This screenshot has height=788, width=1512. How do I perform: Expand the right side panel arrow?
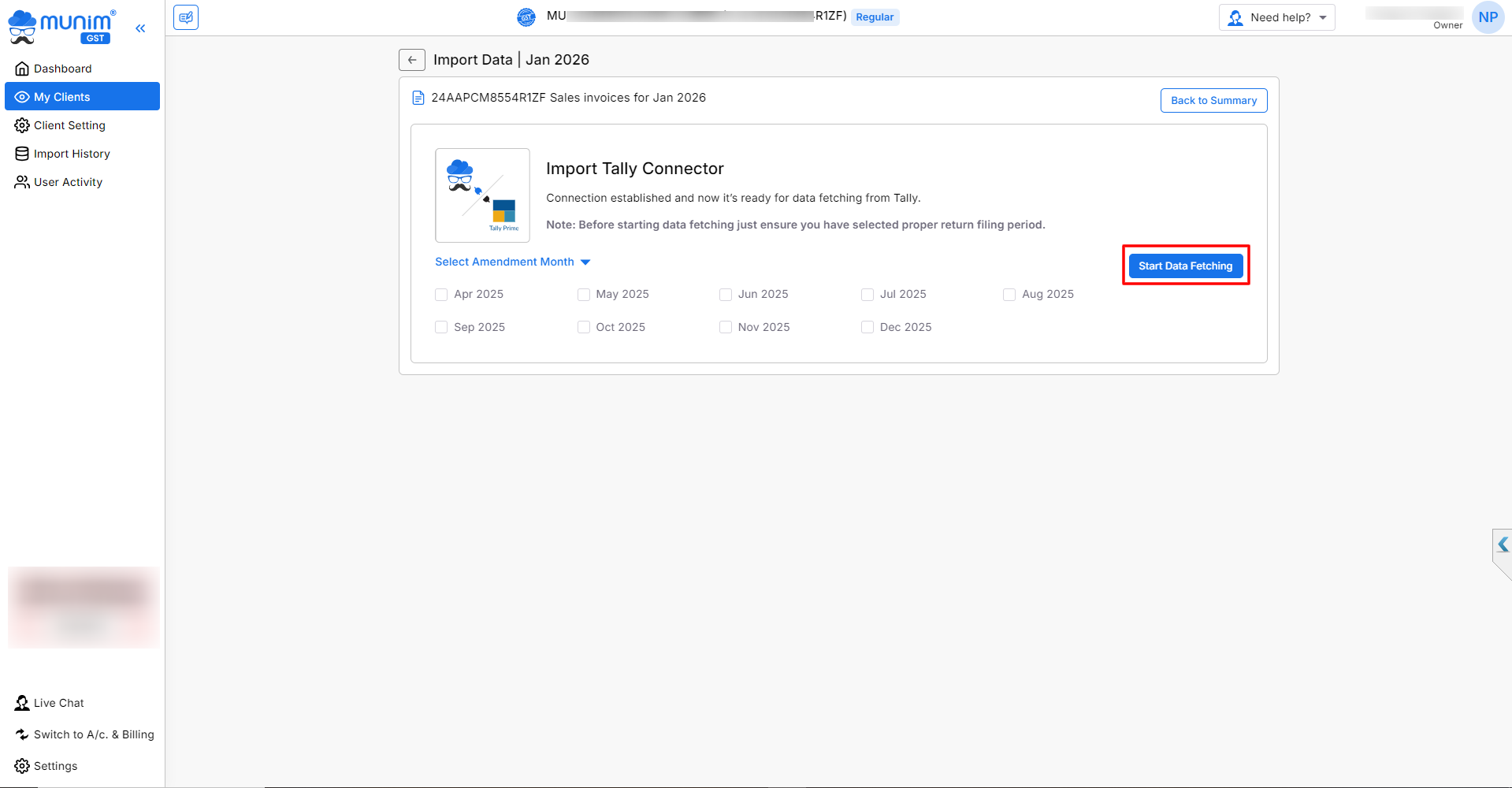coord(1503,545)
